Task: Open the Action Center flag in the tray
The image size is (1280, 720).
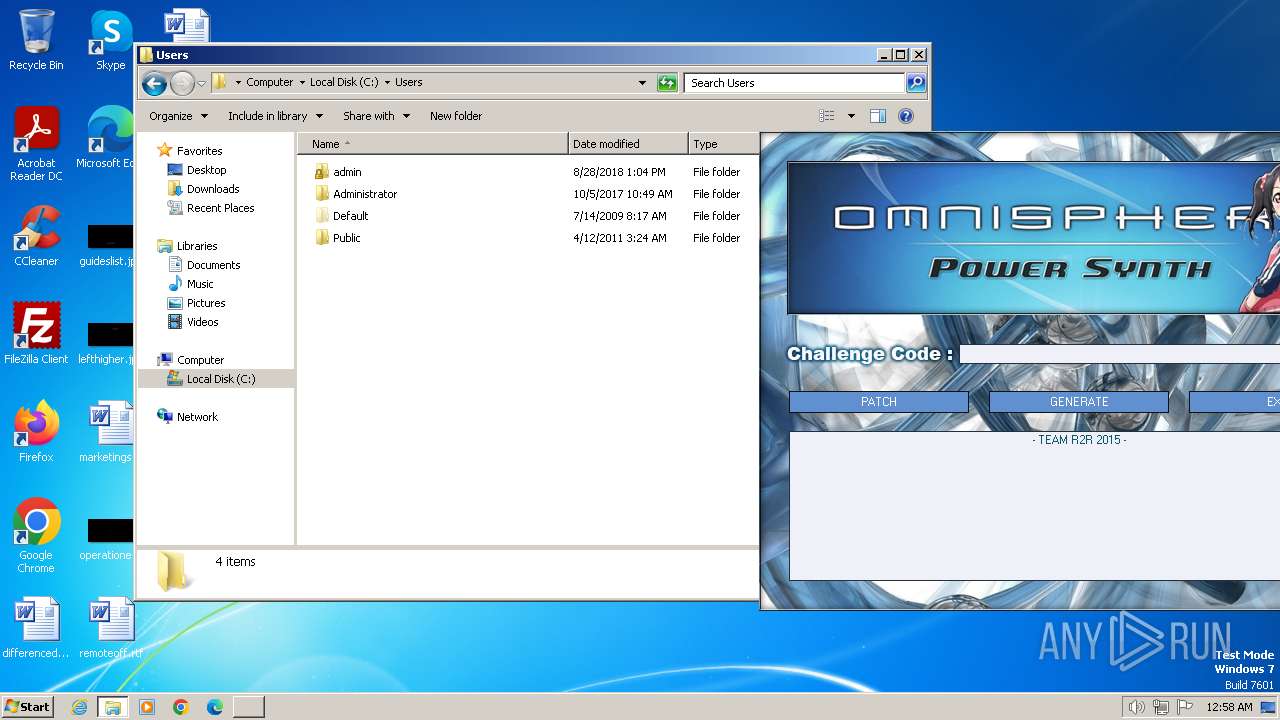Action: coord(1185,707)
